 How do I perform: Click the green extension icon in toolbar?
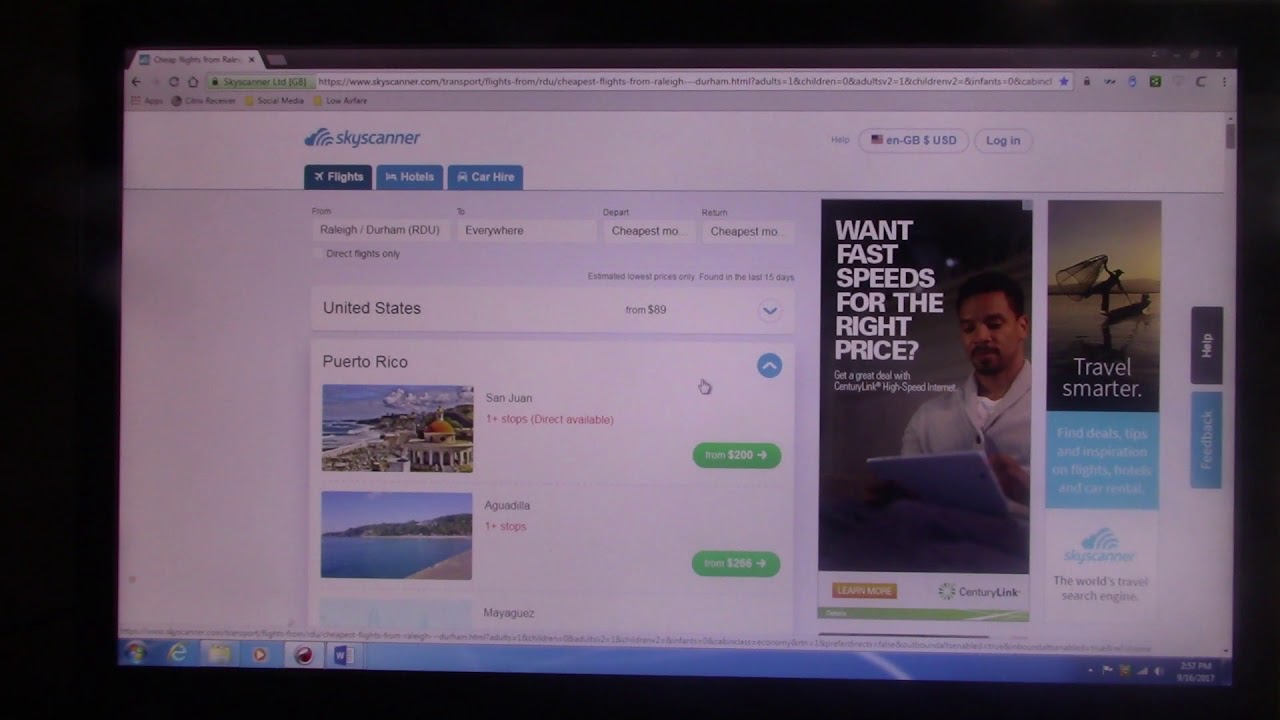tap(1155, 81)
